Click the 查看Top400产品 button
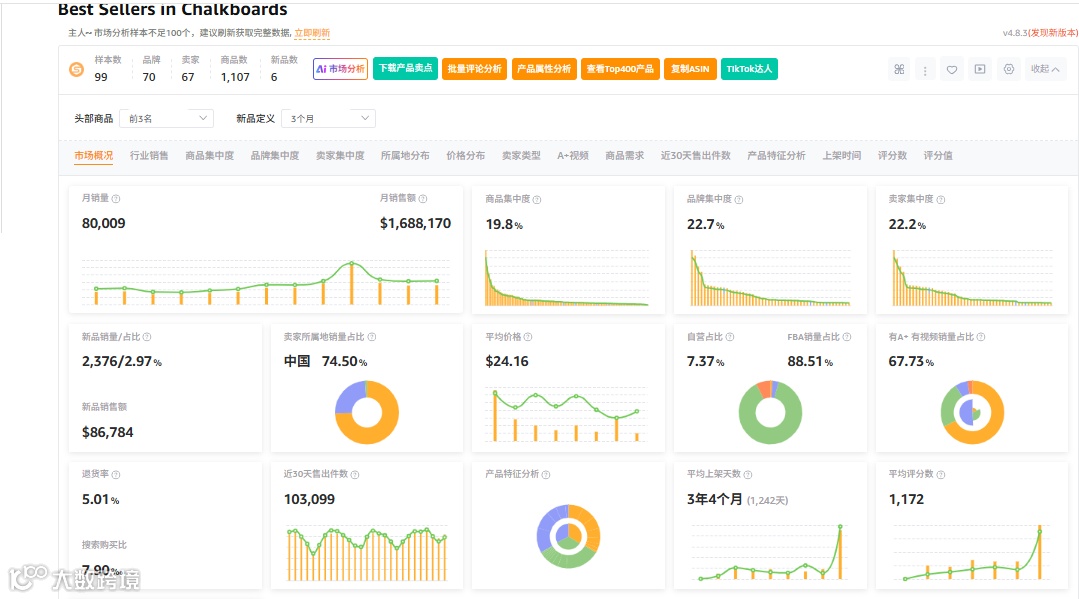Viewport: 1079px width, 599px height. coord(620,69)
